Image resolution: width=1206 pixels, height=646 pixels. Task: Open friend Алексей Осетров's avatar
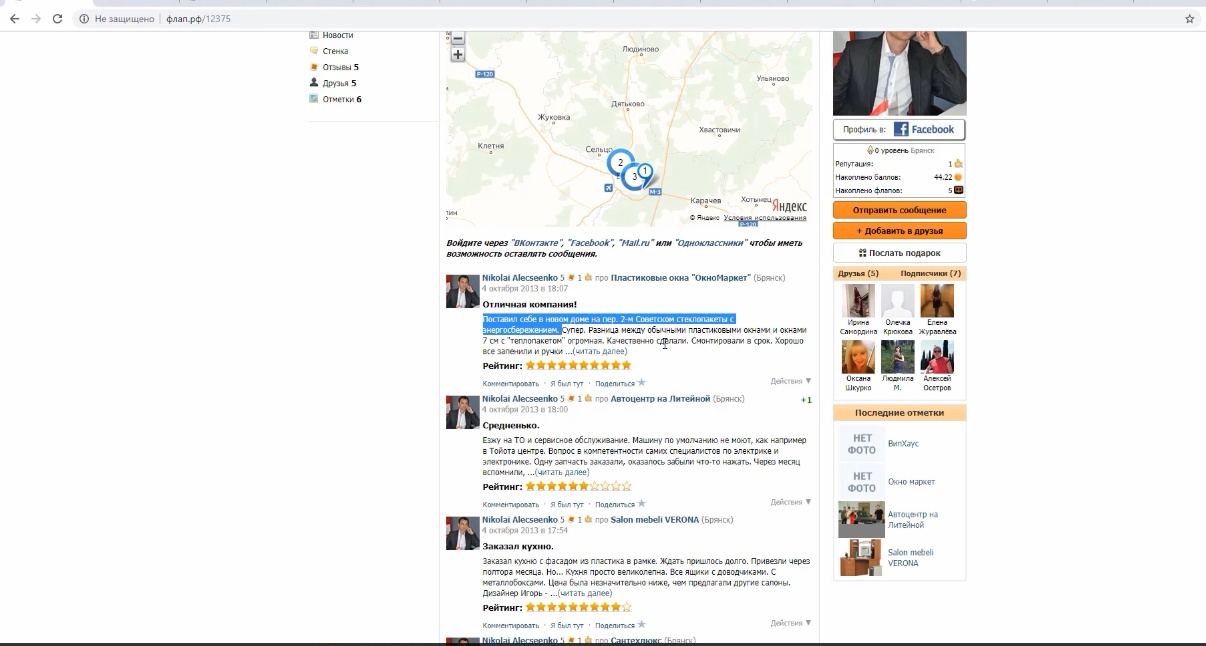(x=937, y=357)
